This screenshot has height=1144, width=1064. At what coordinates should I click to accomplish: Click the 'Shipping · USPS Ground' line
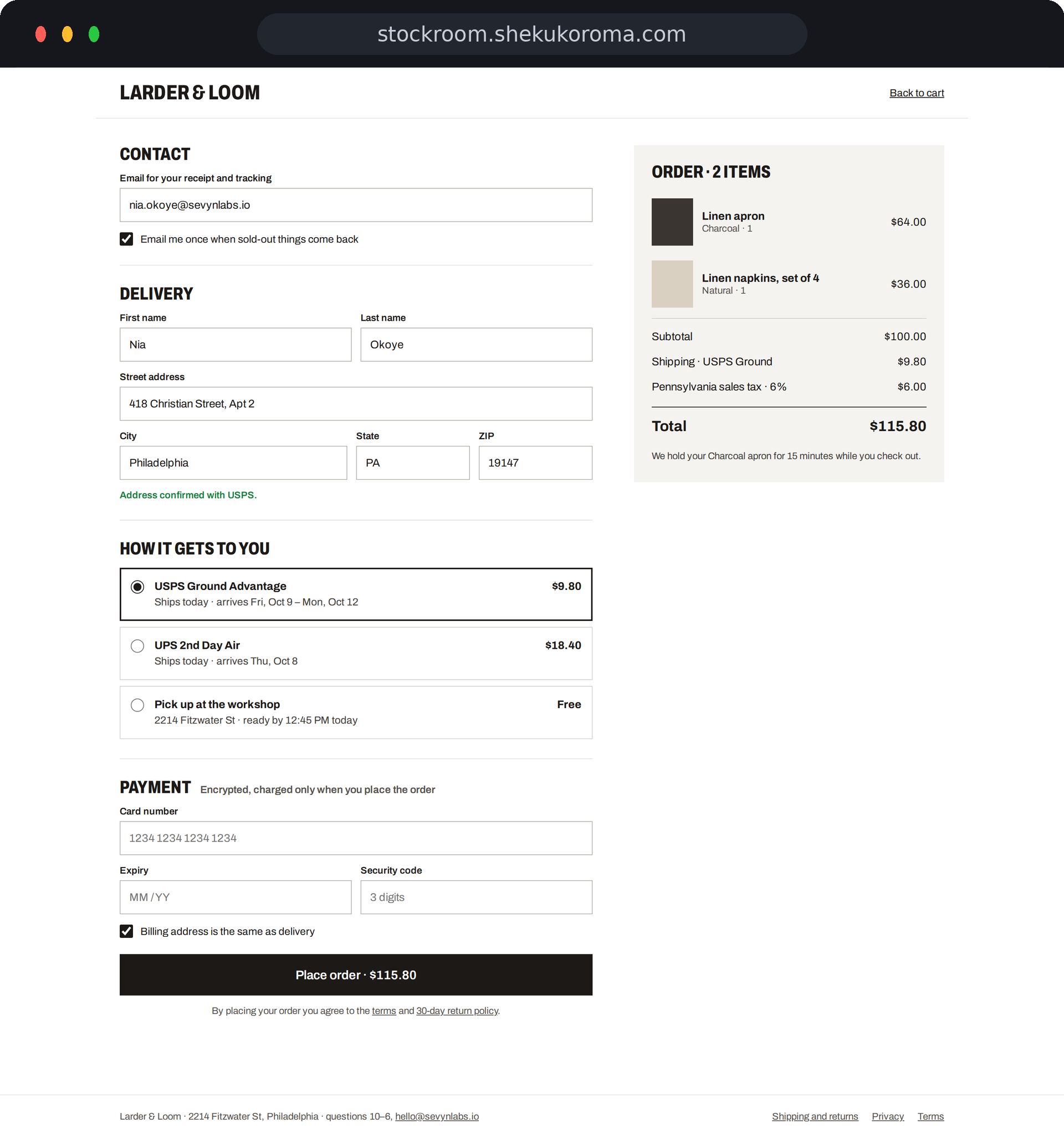click(x=789, y=361)
